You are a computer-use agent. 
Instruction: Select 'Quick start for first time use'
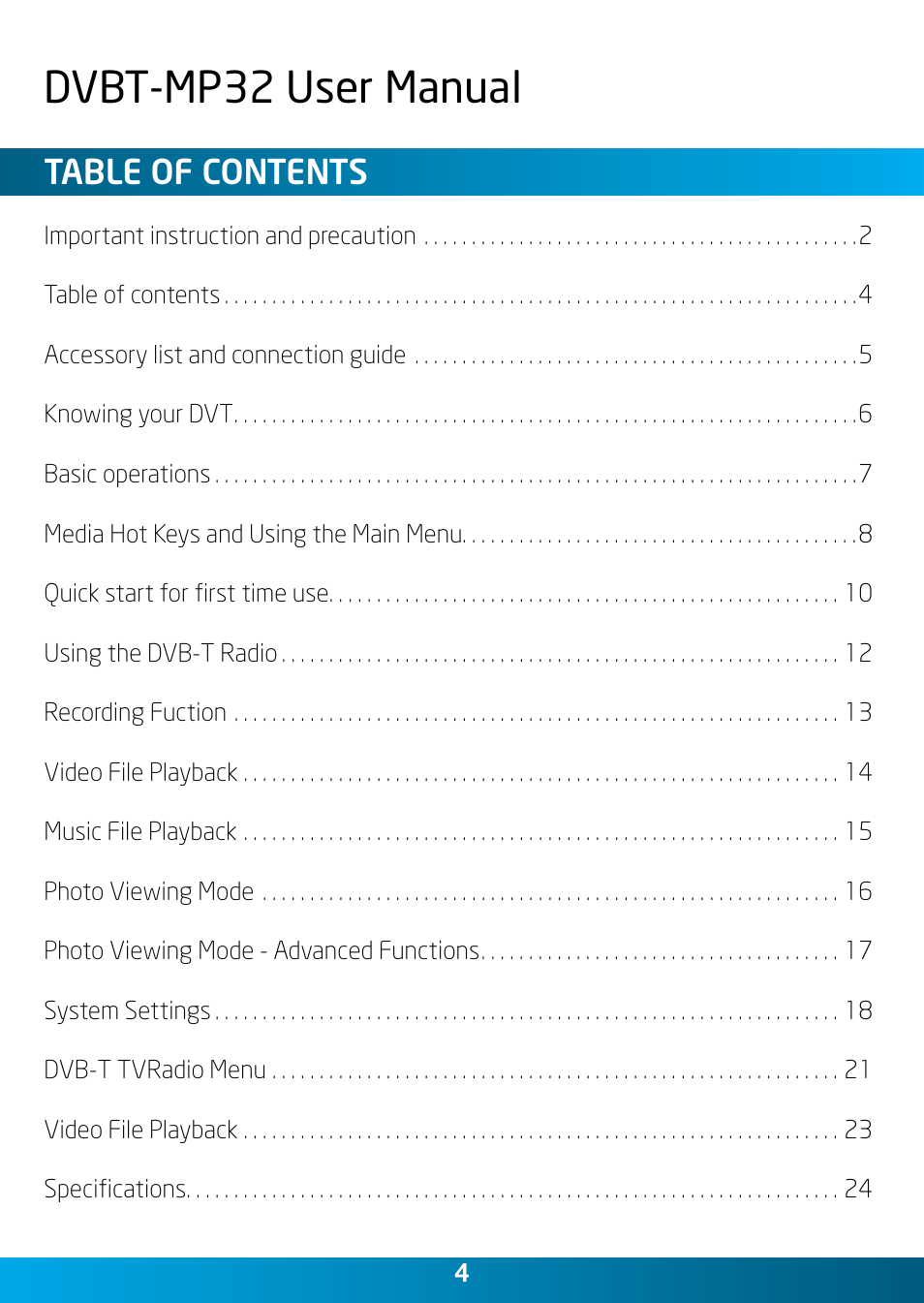(x=458, y=593)
